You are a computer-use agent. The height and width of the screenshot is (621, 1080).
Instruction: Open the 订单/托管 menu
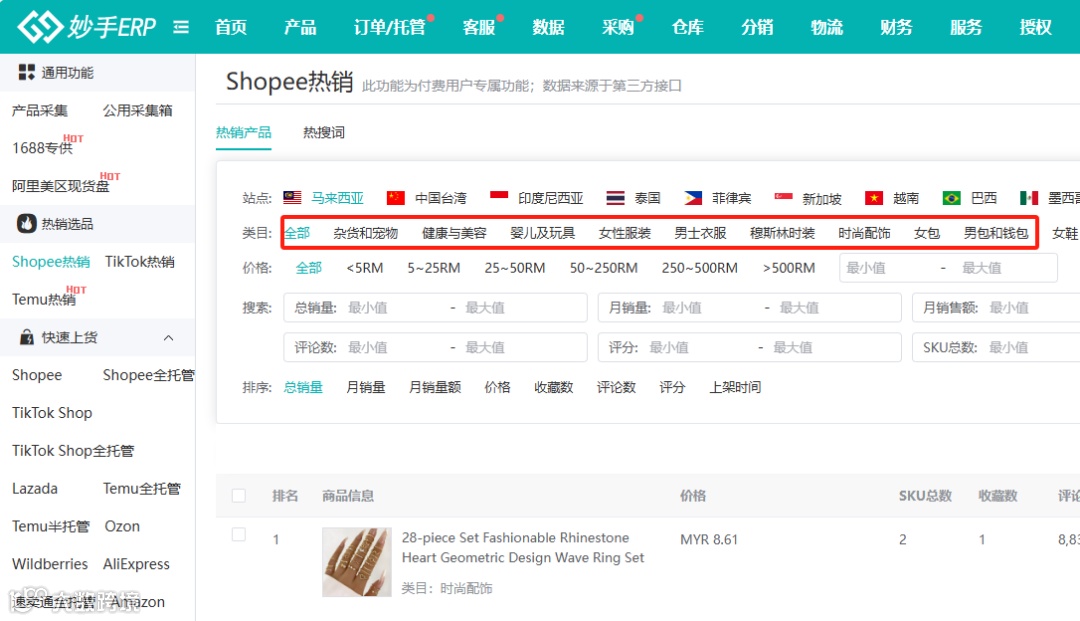(390, 27)
